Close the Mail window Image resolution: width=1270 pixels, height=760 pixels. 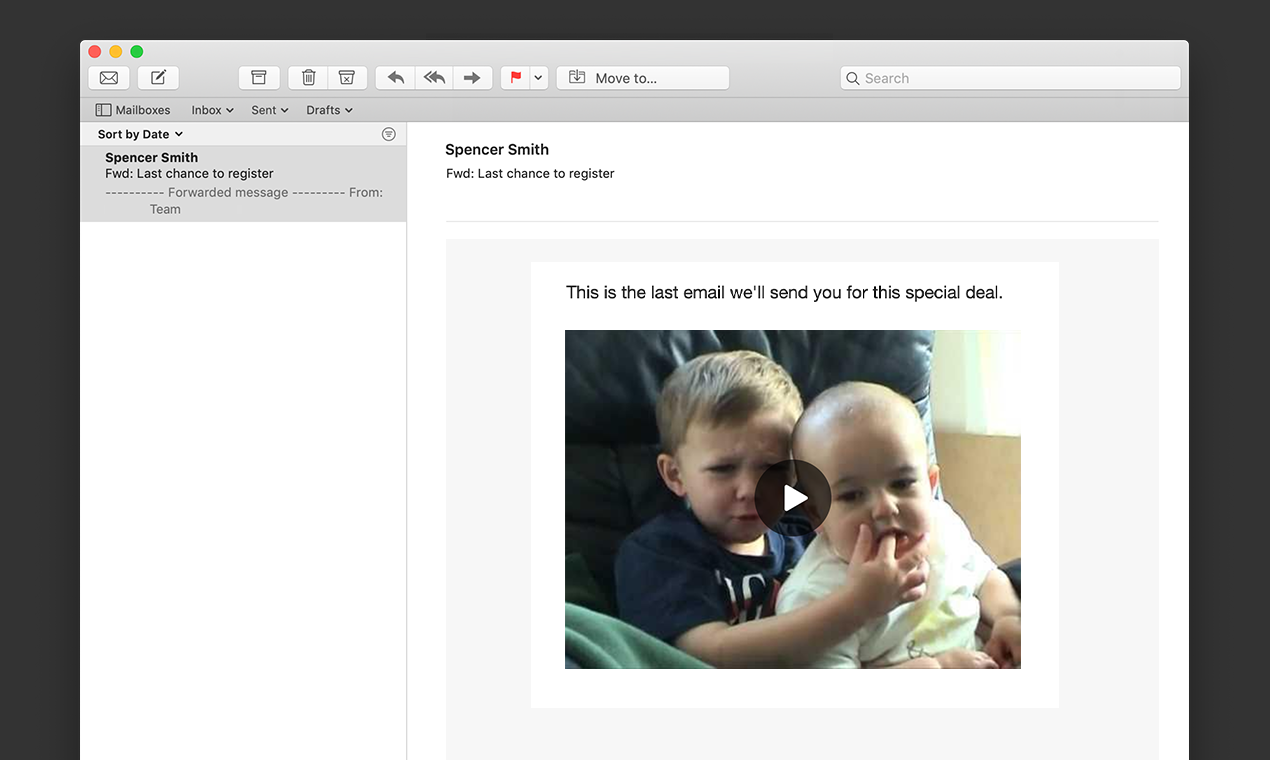95,52
